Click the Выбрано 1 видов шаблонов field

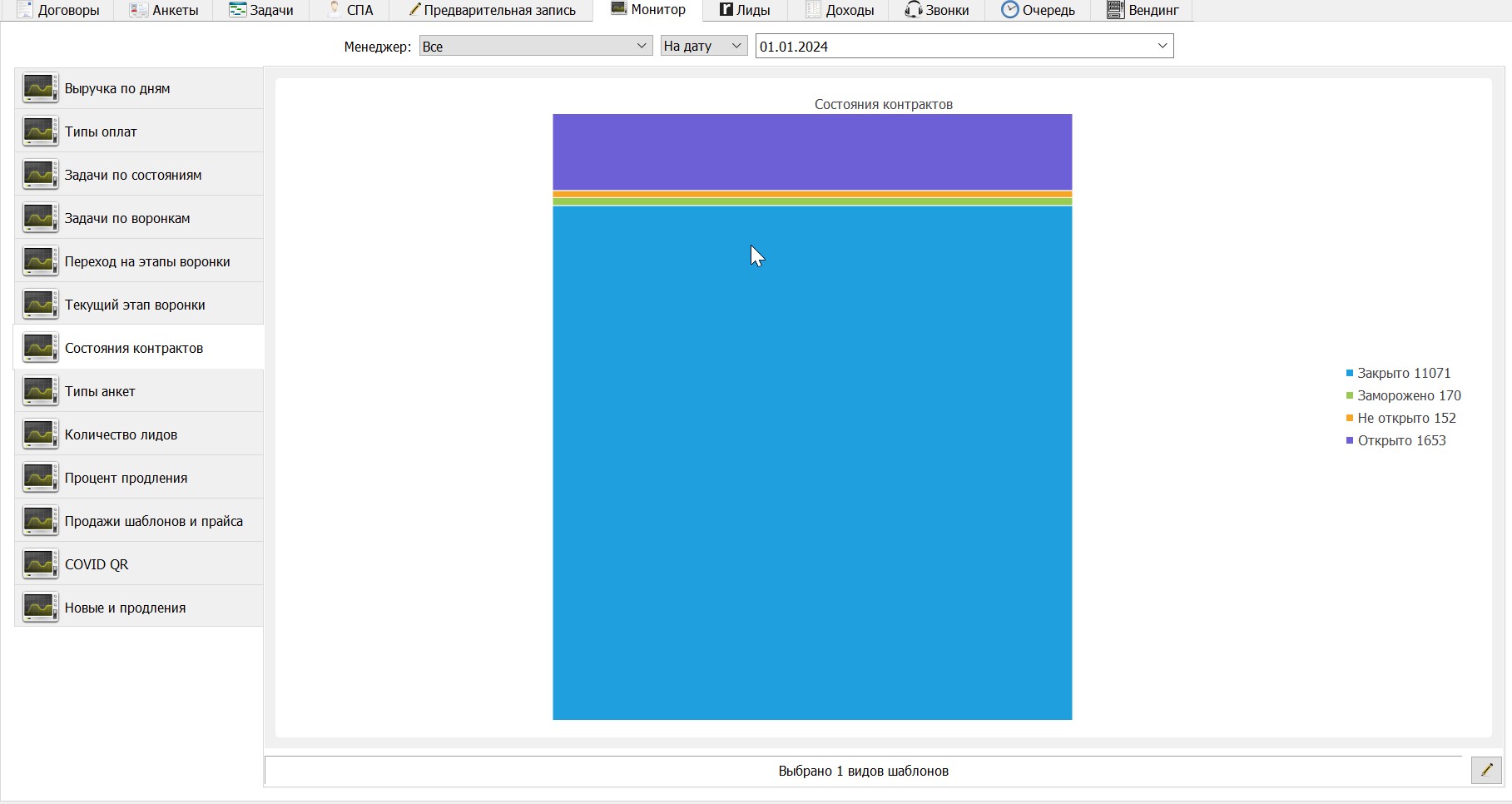pyautogui.click(x=863, y=771)
